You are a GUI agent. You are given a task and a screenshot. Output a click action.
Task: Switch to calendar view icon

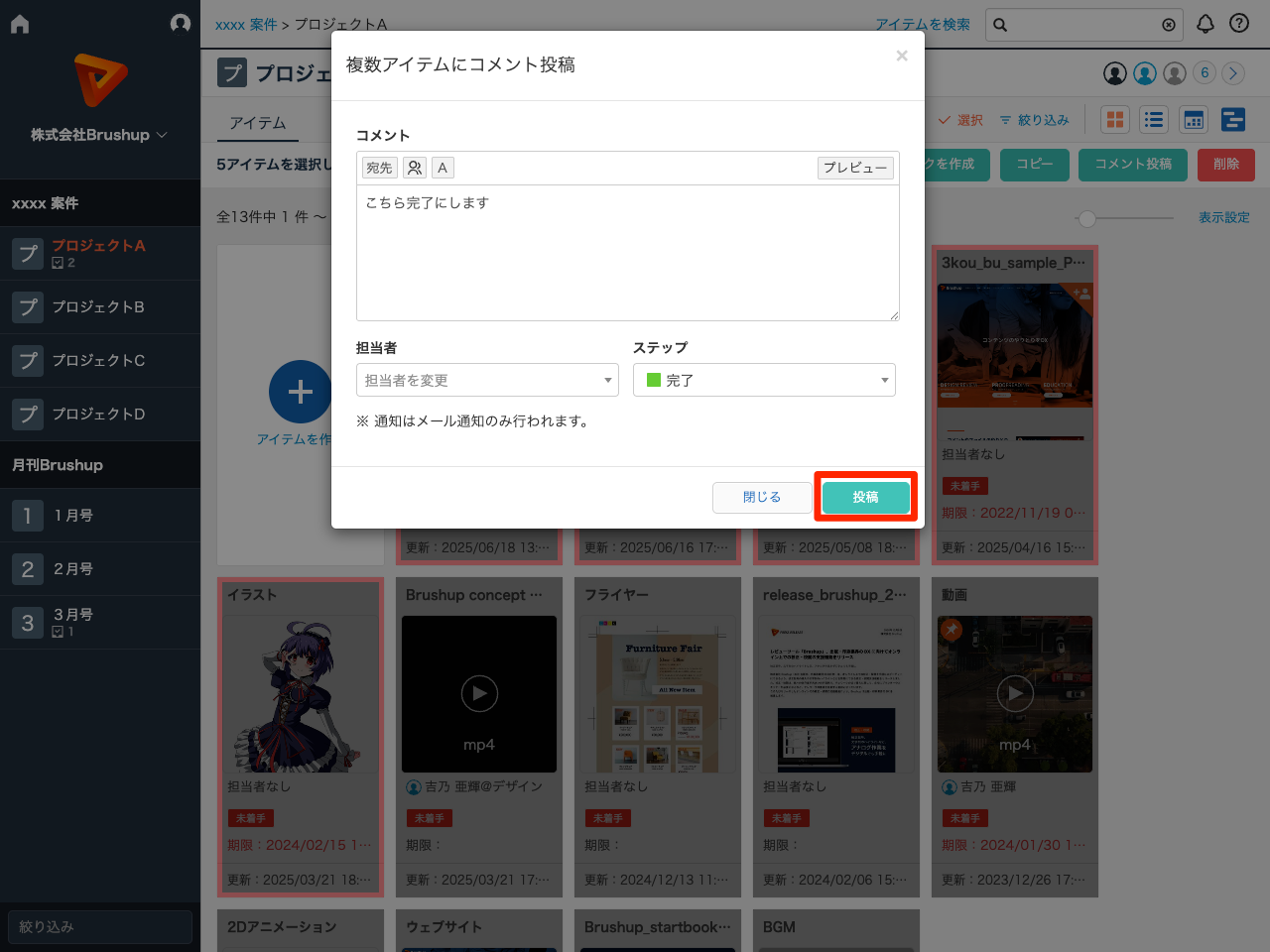pyautogui.click(x=1194, y=120)
